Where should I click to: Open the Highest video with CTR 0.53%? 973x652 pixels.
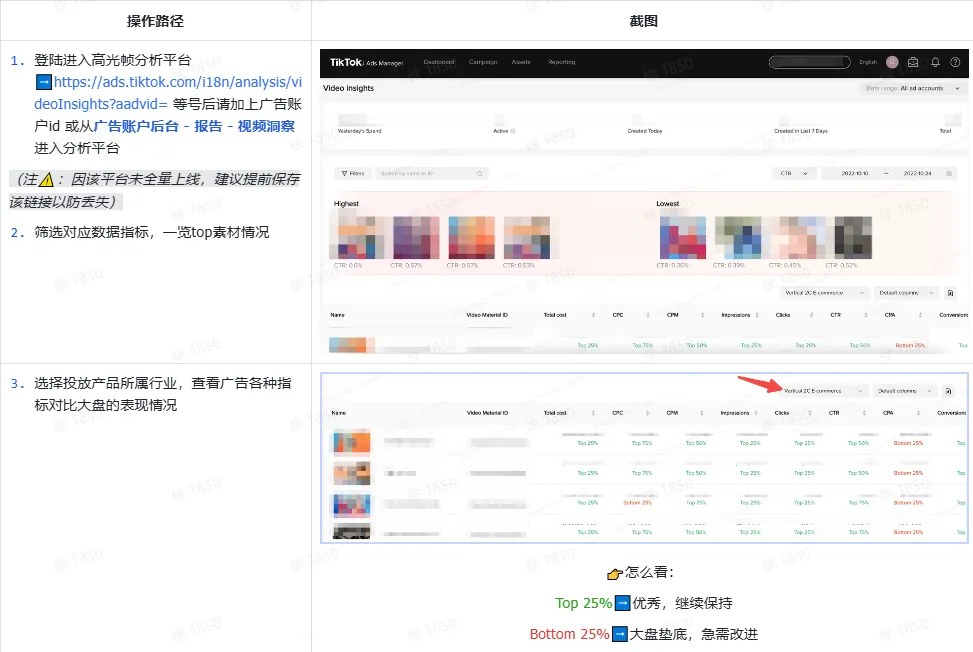pyautogui.click(x=527, y=238)
